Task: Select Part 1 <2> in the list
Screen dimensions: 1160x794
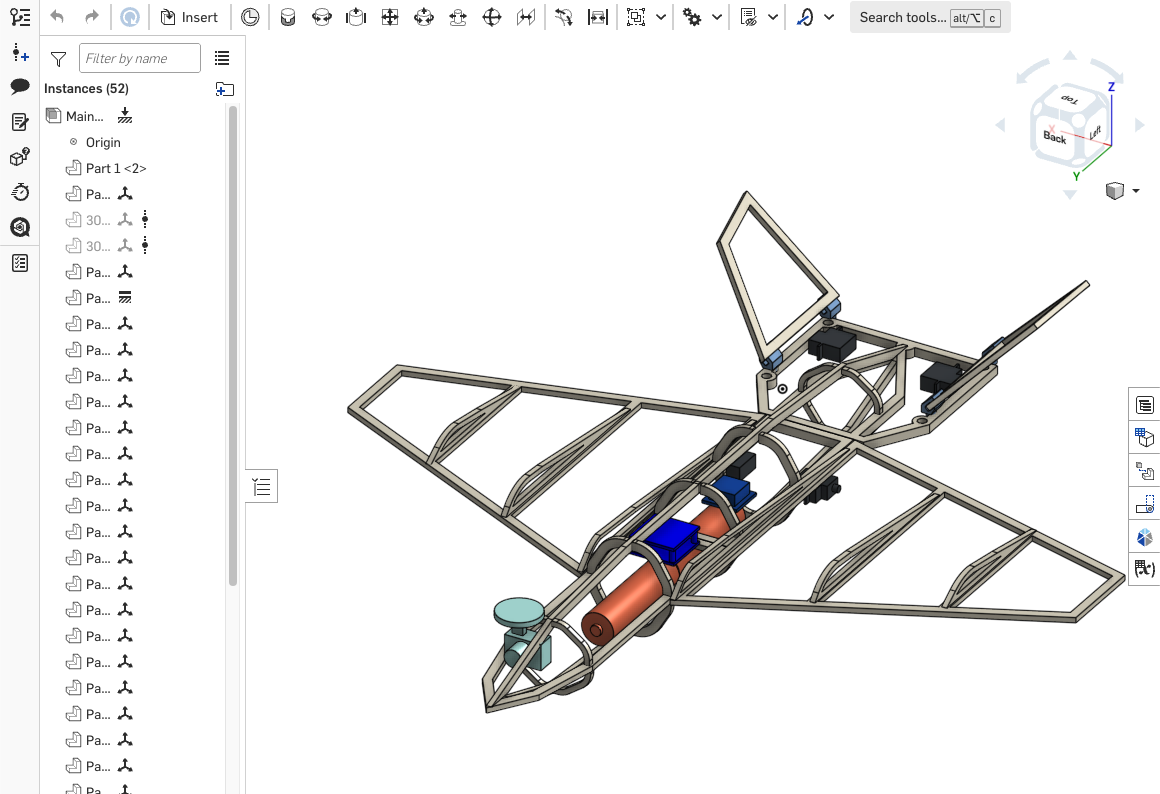Action: pyautogui.click(x=116, y=168)
